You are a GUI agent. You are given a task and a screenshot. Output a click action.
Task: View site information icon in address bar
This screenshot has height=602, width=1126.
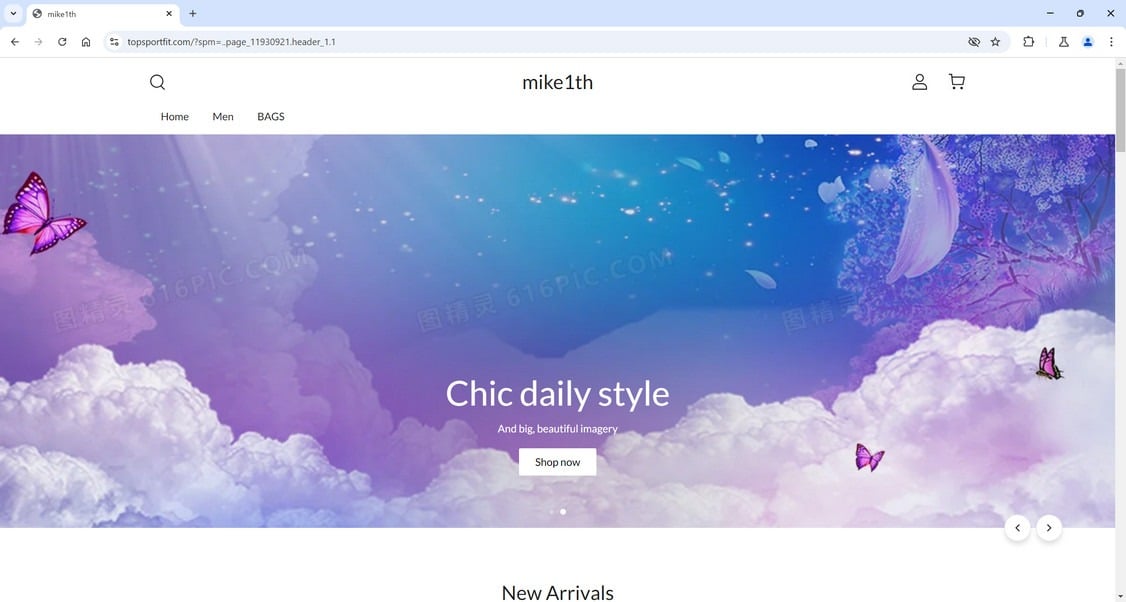tap(113, 42)
